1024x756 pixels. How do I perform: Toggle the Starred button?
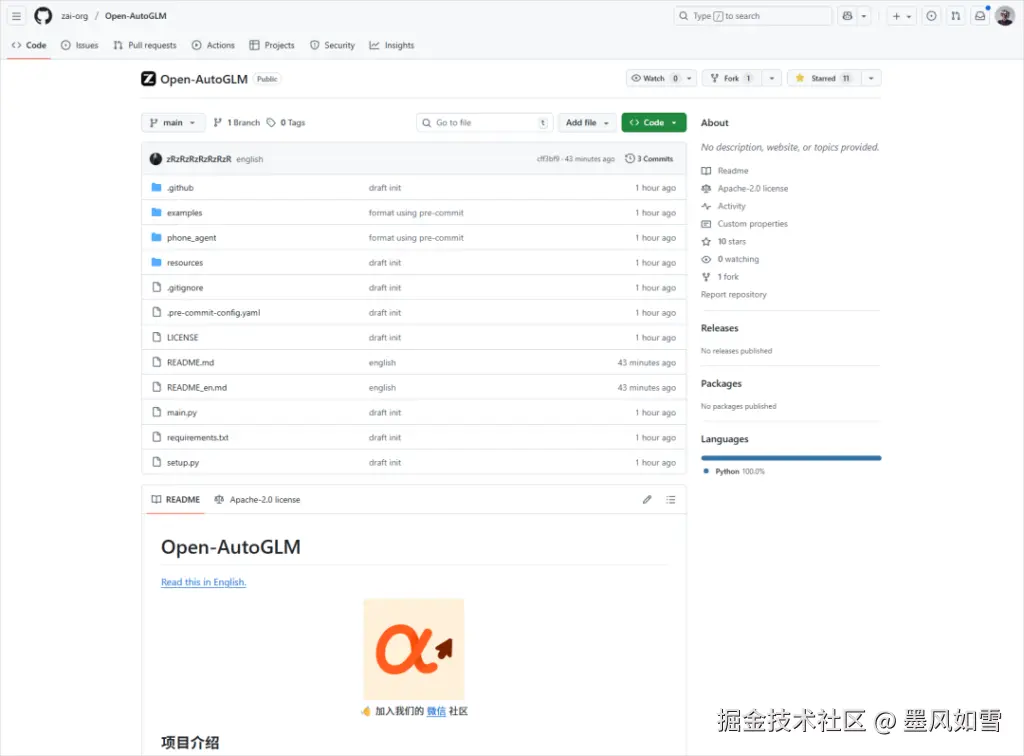824,78
